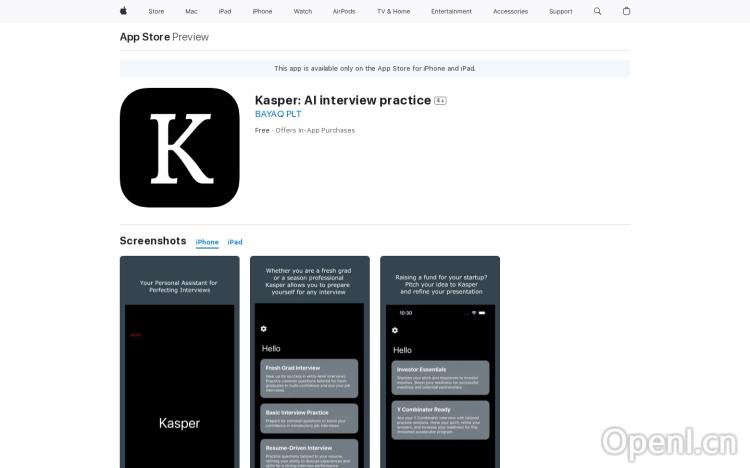This screenshot has width=750, height=468.
Task: Open the Investor Essentials screenshot
Action: 440,362
